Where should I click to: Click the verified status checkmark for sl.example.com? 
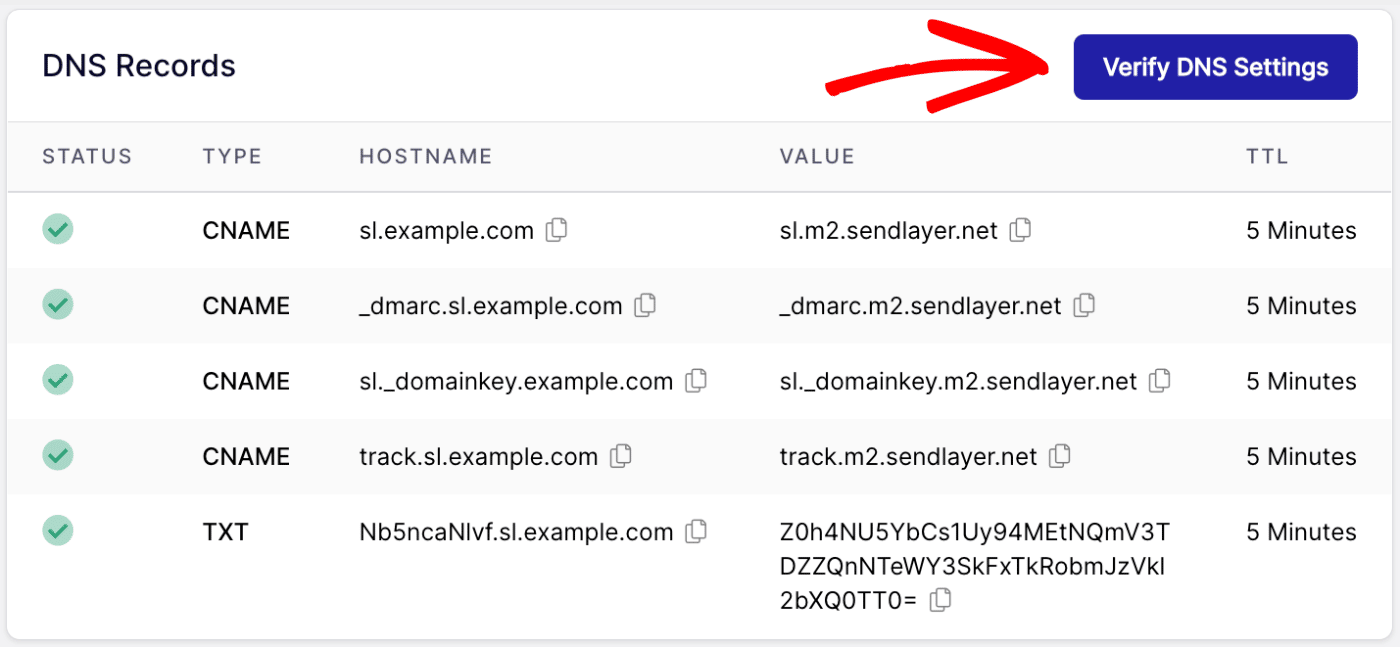pyautogui.click(x=58, y=230)
